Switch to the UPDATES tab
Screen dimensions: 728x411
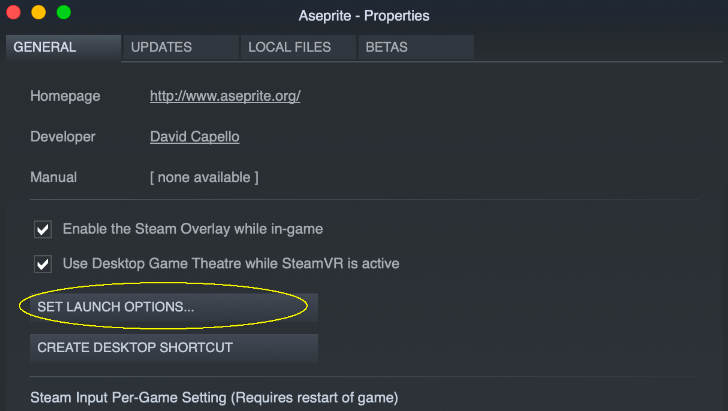181,47
